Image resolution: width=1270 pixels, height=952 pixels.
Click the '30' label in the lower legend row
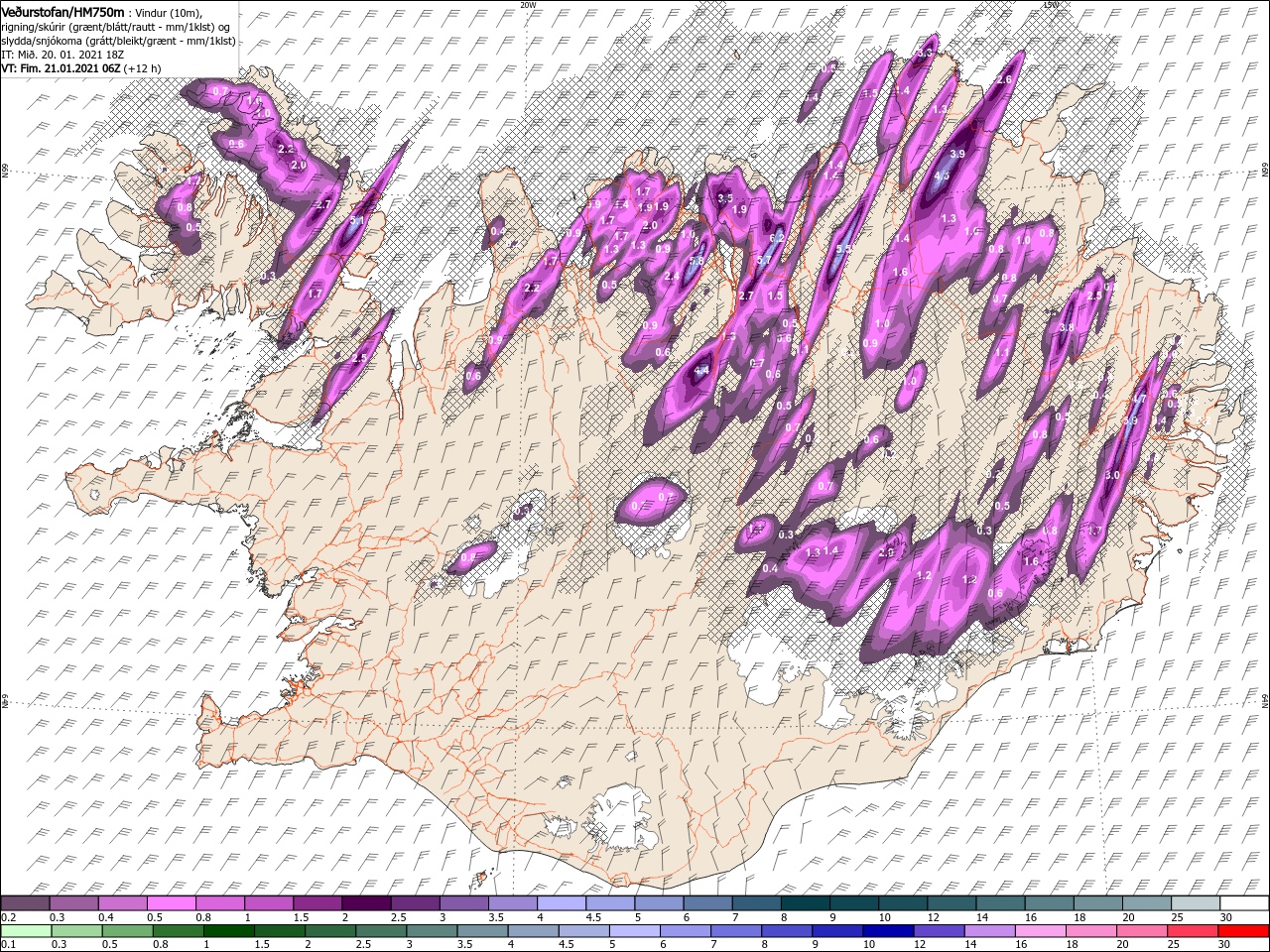coord(1223,944)
